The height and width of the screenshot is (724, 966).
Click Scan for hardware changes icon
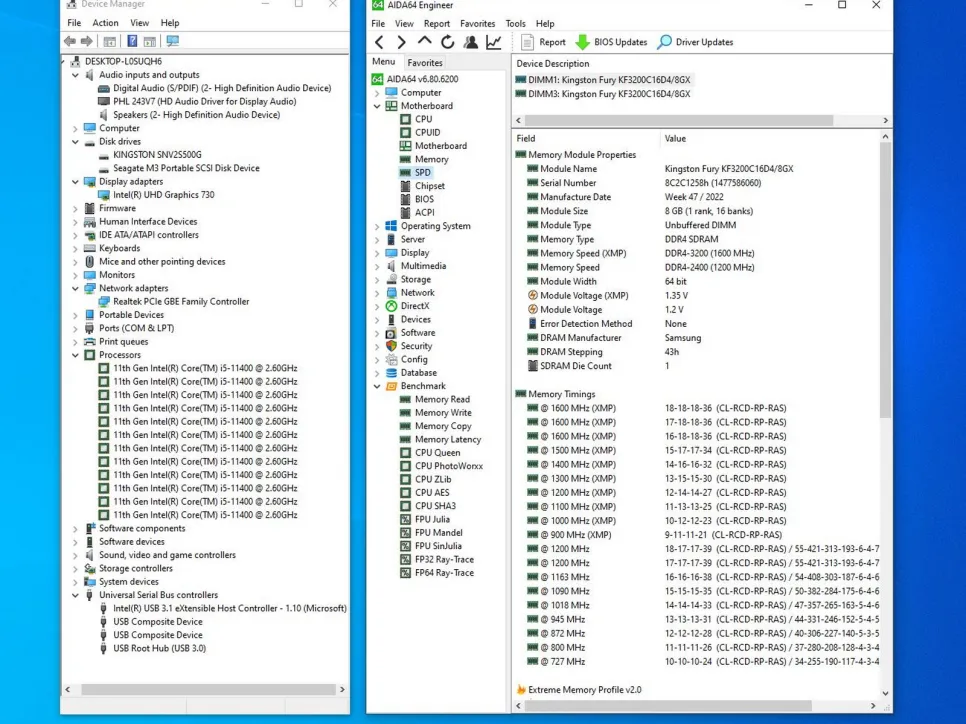(x=172, y=41)
